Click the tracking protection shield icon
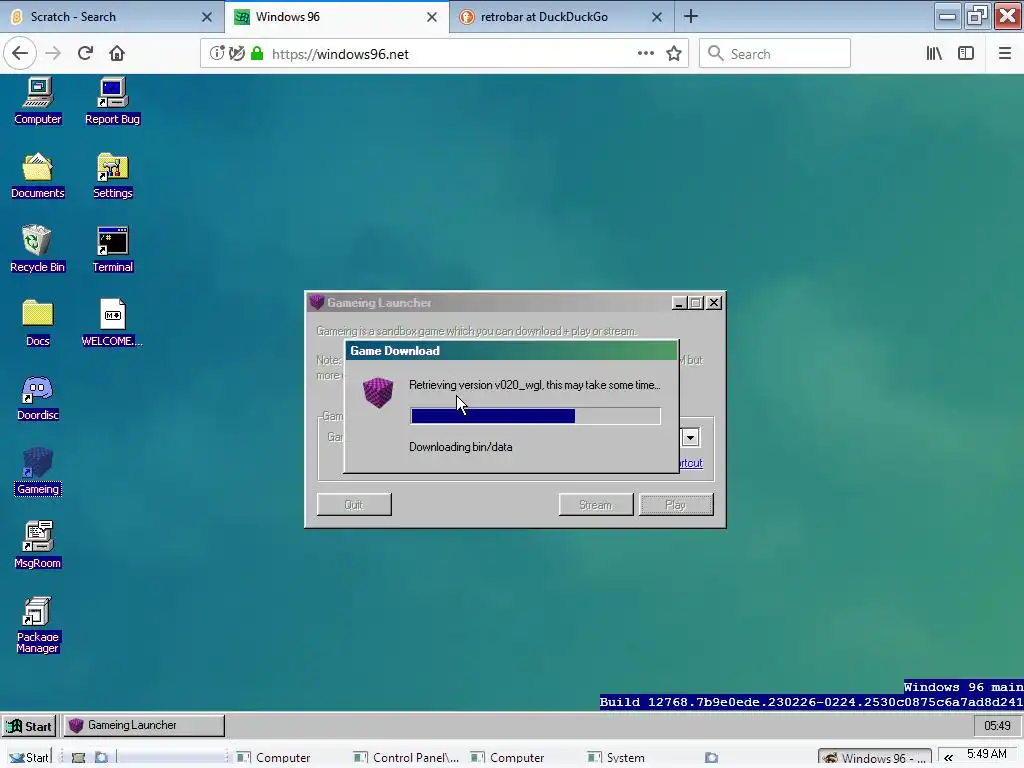Viewport: 1024px width, 768px height. point(237,54)
